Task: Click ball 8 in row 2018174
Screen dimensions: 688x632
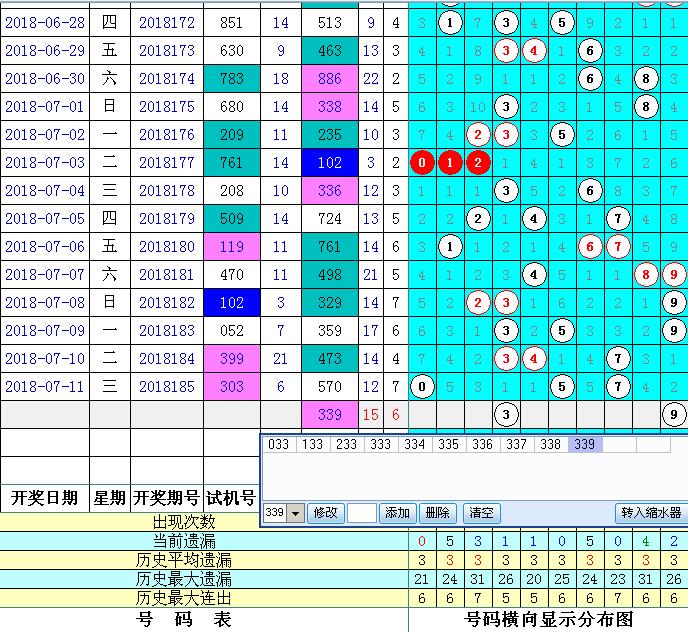Action: point(646,79)
